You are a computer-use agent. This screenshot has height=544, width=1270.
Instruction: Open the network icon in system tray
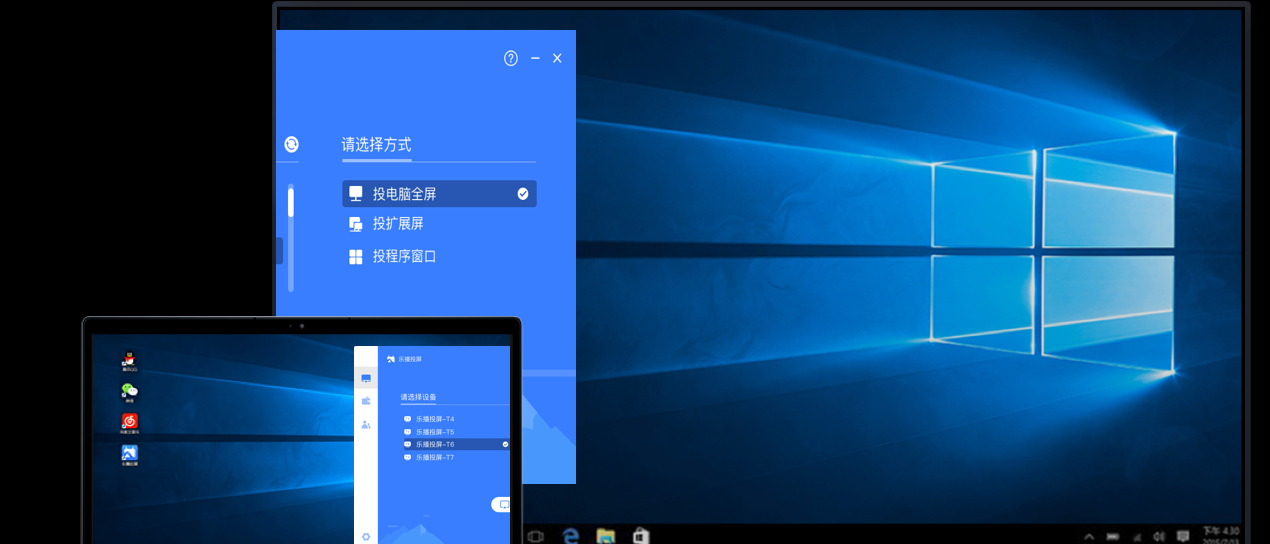pyautogui.click(x=1137, y=538)
